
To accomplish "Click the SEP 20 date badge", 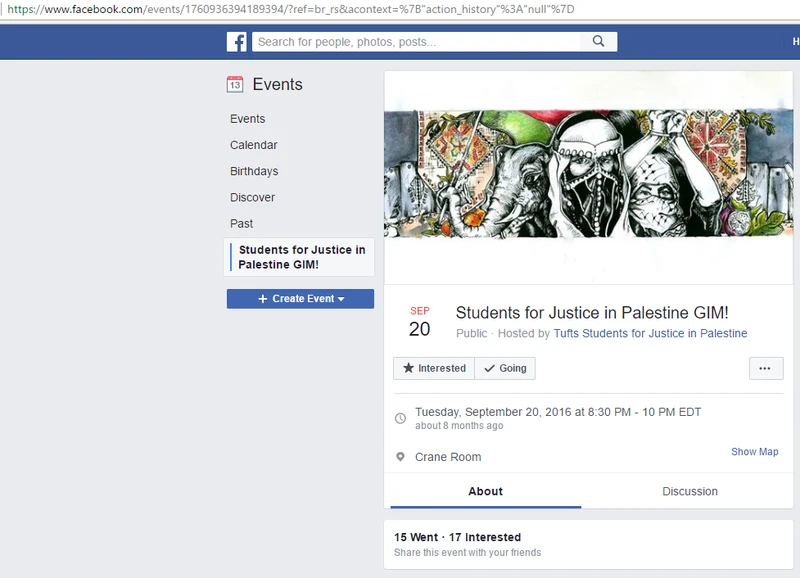I will 419,323.
